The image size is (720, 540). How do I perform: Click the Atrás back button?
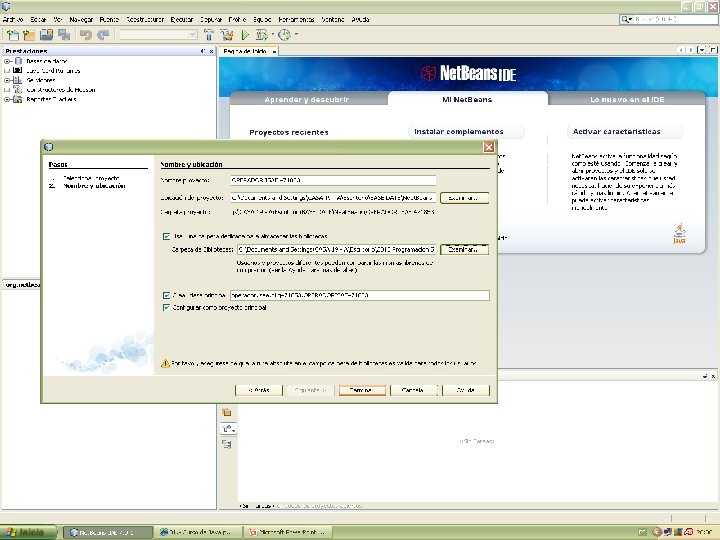[x=259, y=390]
